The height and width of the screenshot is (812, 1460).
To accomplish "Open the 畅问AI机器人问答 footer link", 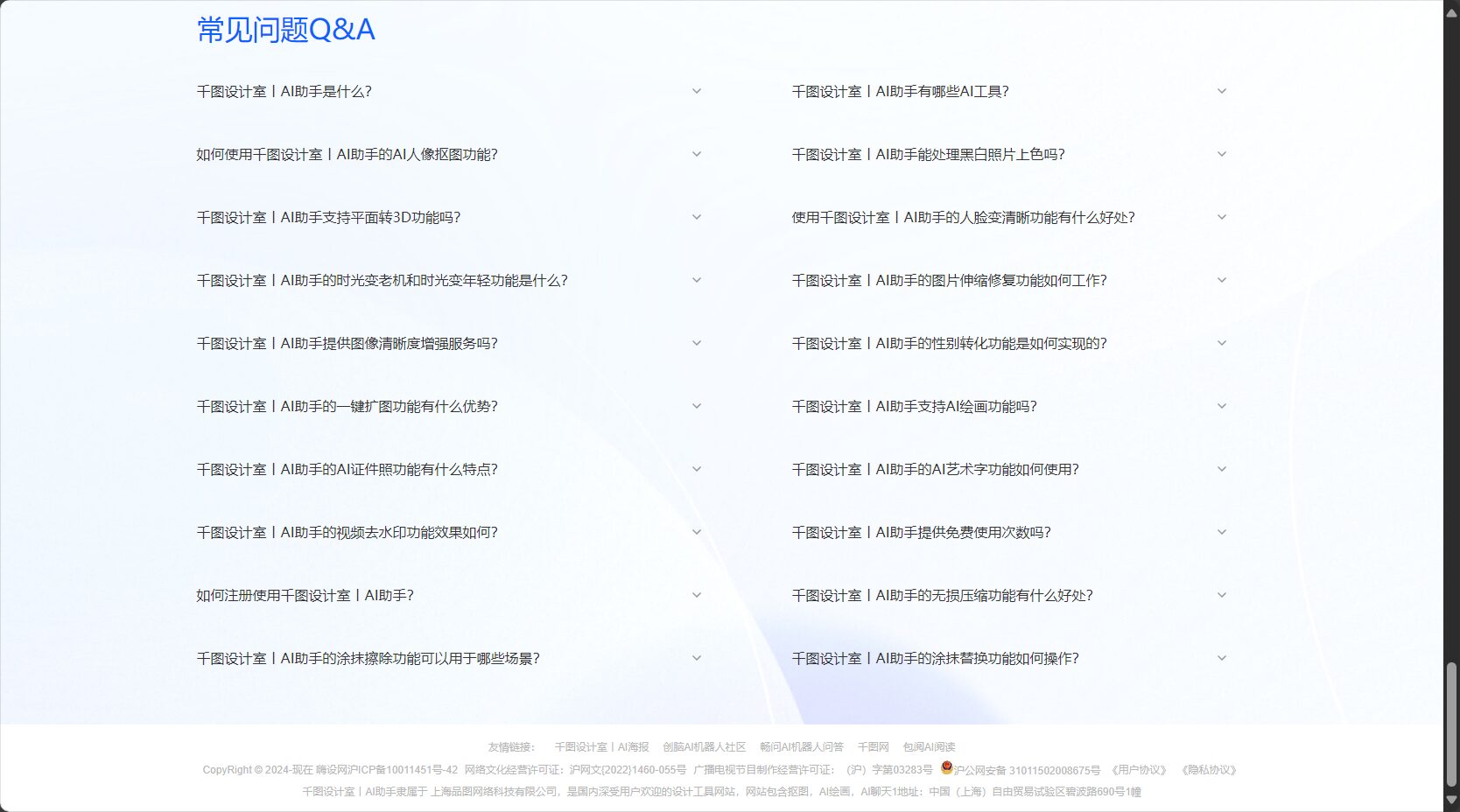I will click(x=802, y=747).
